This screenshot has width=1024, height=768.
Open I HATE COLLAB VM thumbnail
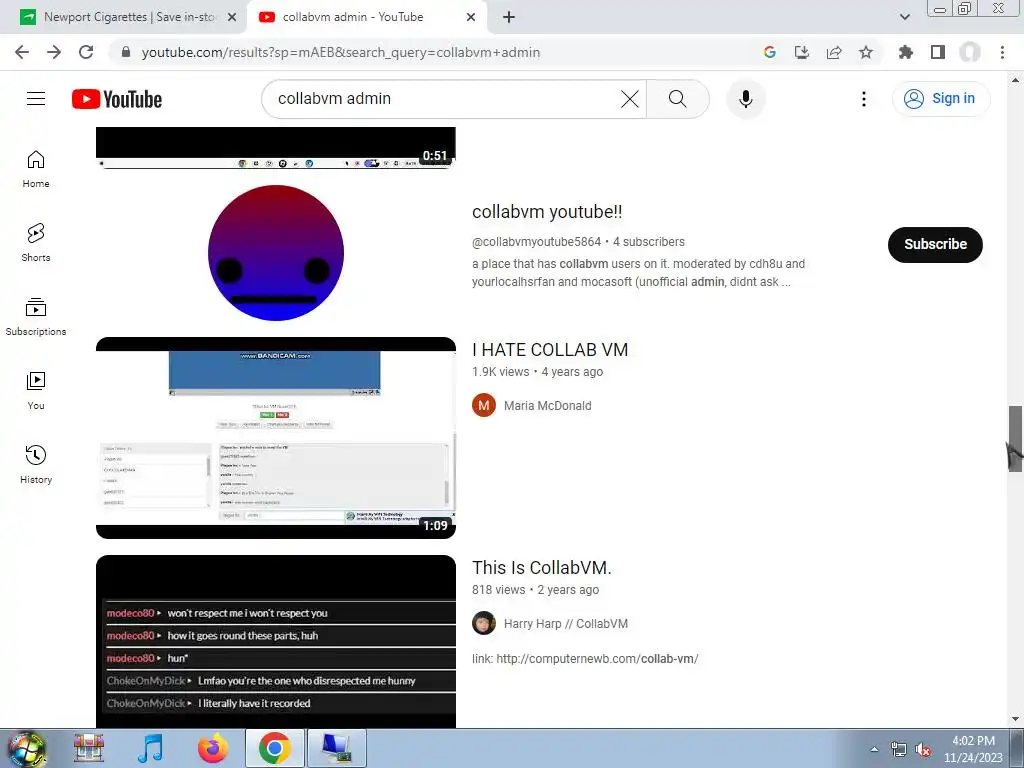tap(276, 438)
